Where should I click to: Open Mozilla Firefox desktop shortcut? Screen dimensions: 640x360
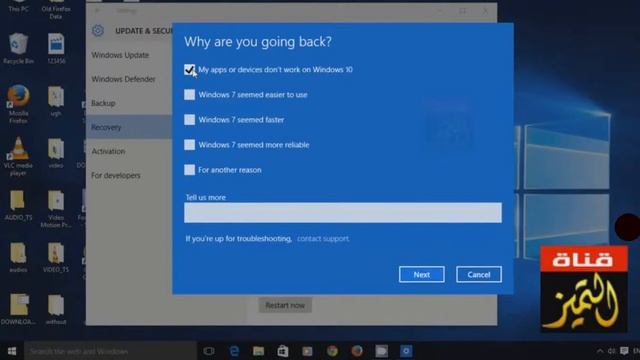point(18,104)
